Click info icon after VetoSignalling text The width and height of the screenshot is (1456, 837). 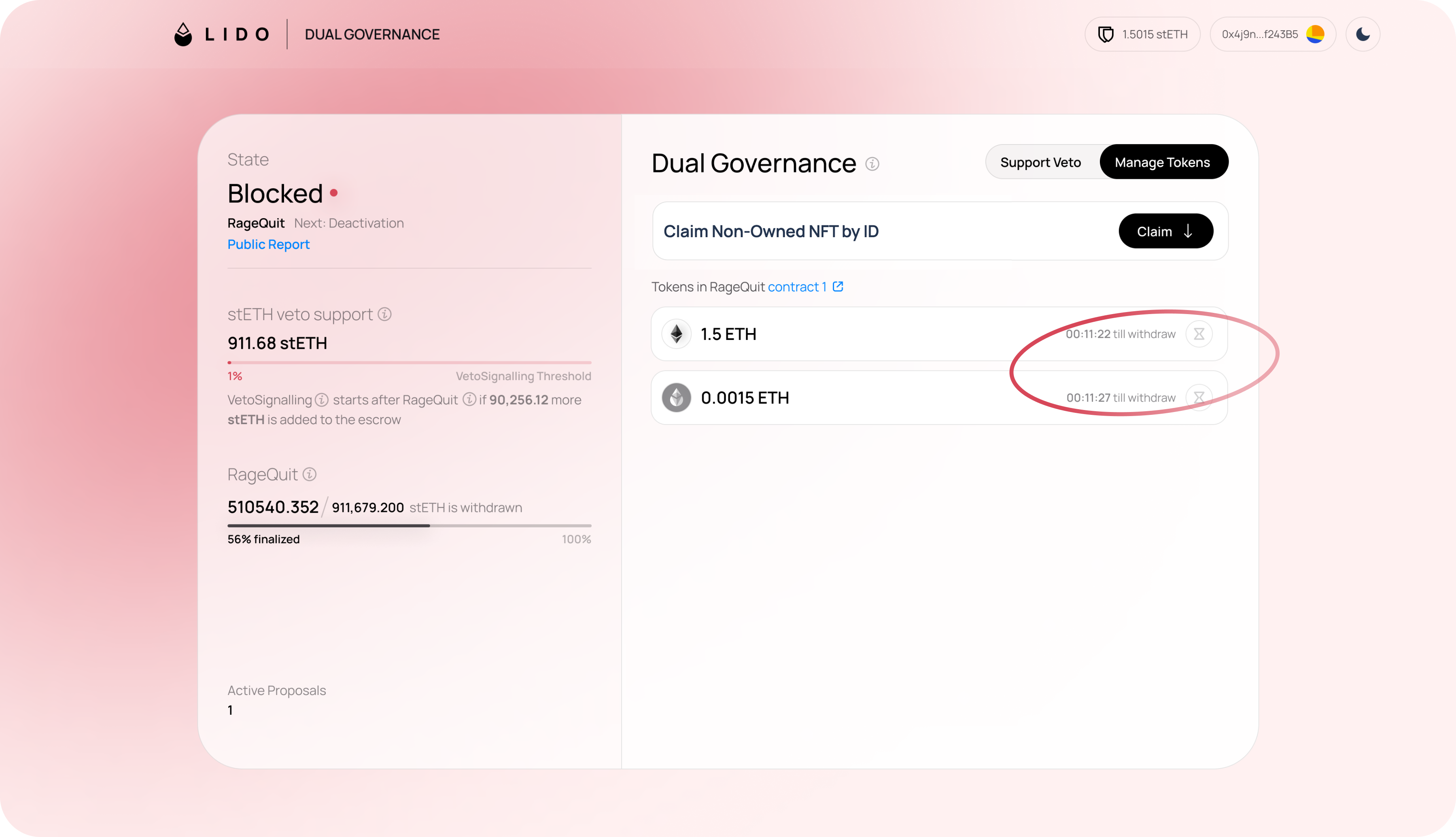(322, 399)
